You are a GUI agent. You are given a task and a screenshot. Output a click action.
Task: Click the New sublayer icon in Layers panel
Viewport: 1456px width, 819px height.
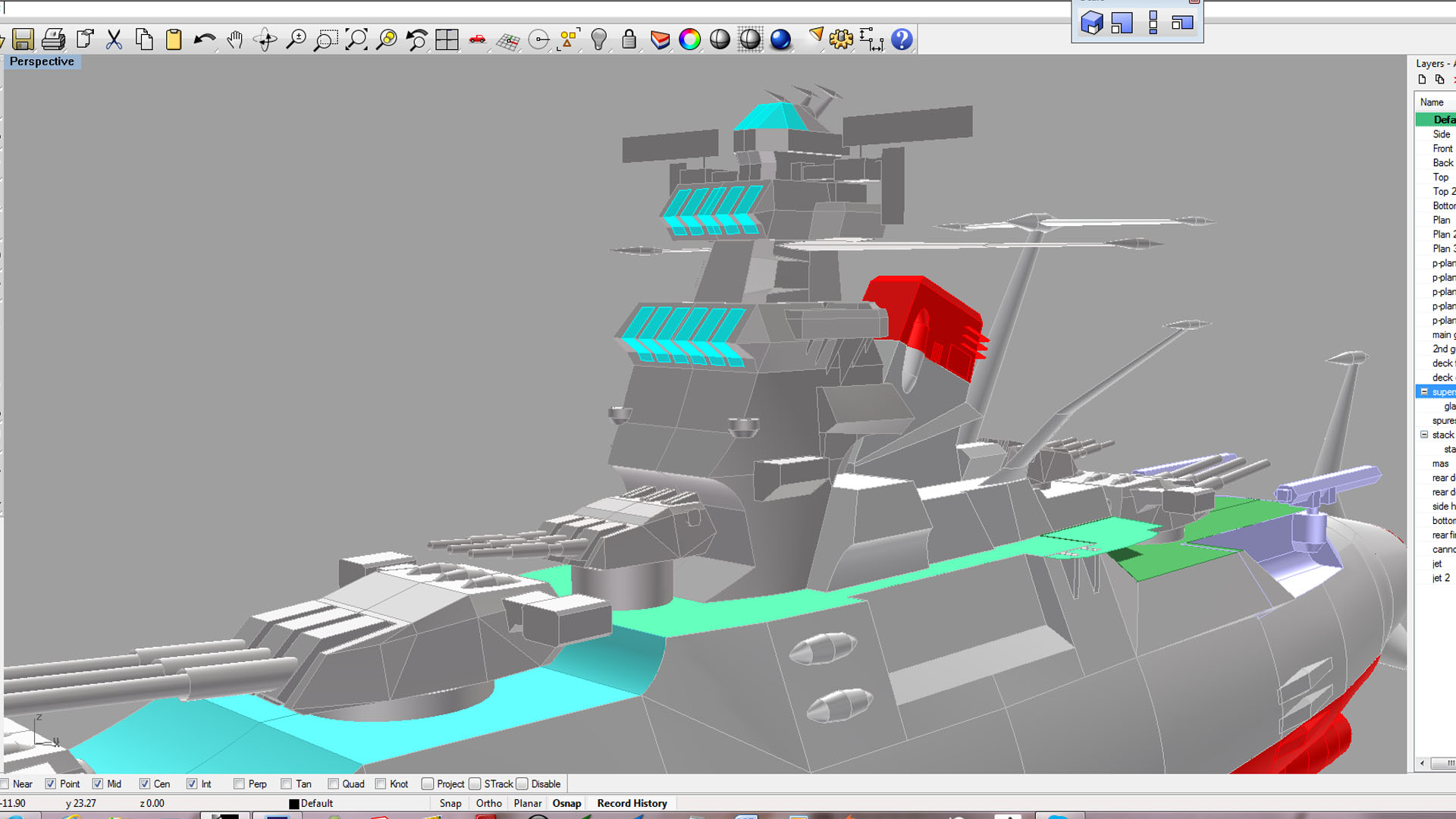coord(1440,80)
